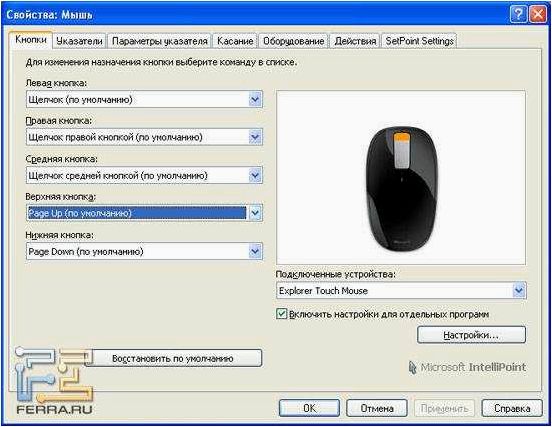Screen dimensions: 552x427
Task: Toggle per-program settings checkbox
Action: pyautogui.click(x=282, y=314)
